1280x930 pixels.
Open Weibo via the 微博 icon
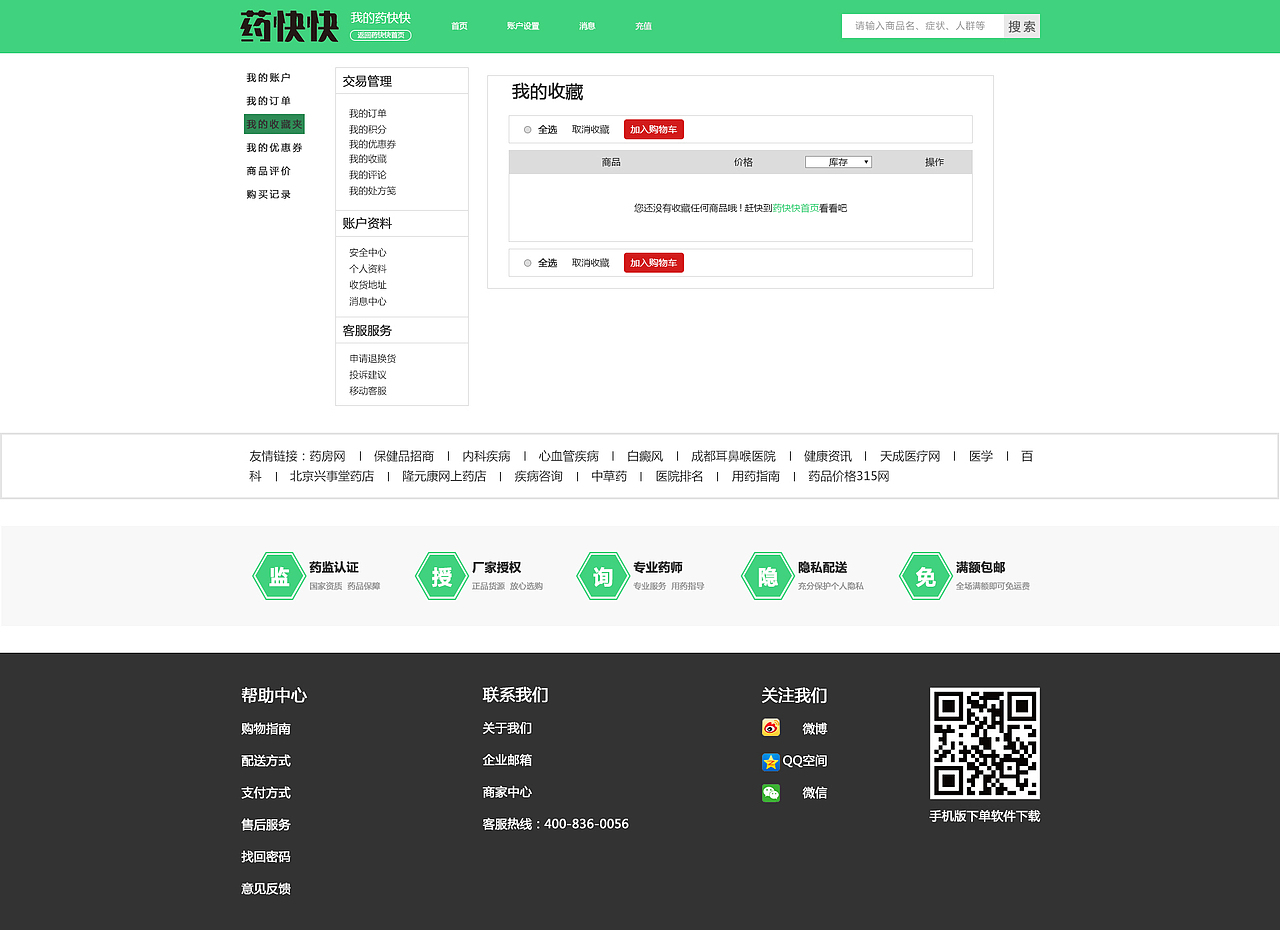click(770, 727)
